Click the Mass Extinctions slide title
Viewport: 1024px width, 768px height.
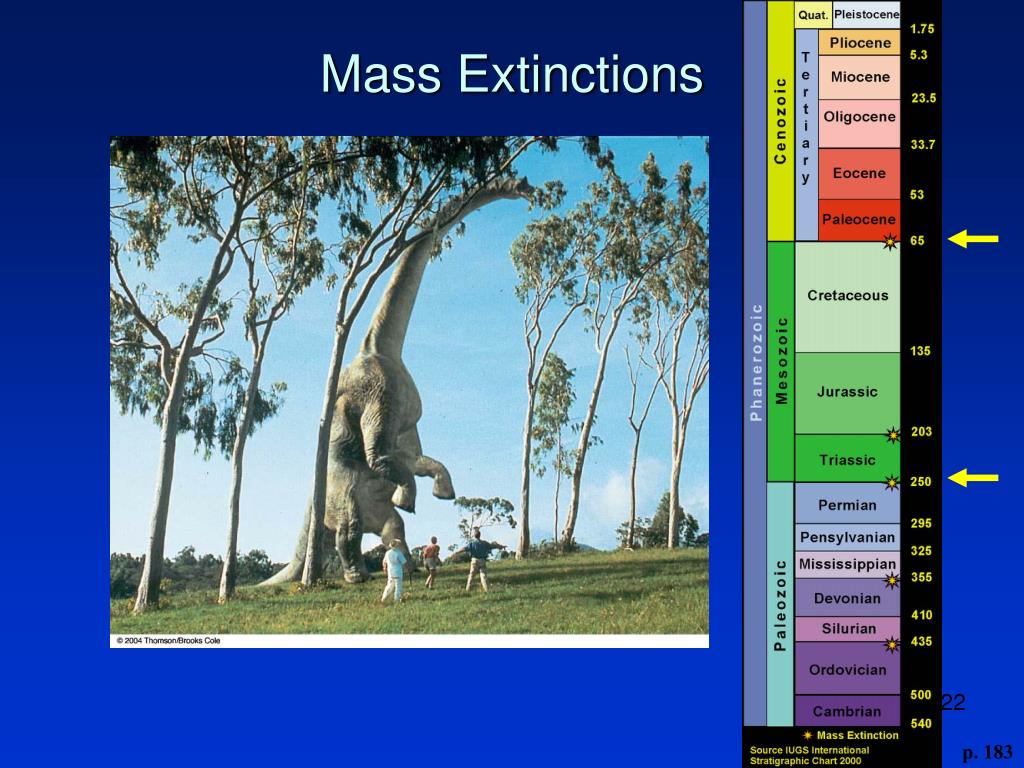tap(511, 74)
